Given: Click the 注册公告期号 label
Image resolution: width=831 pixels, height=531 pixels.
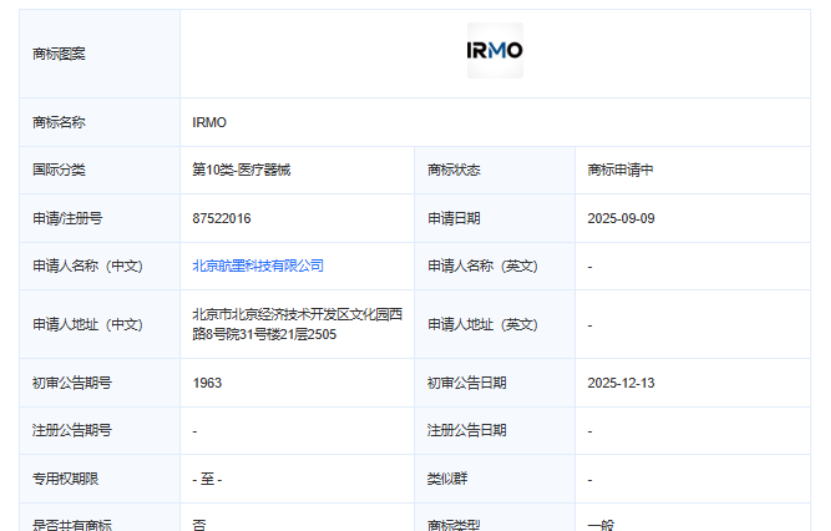Looking at the screenshot, I should coord(72,430).
